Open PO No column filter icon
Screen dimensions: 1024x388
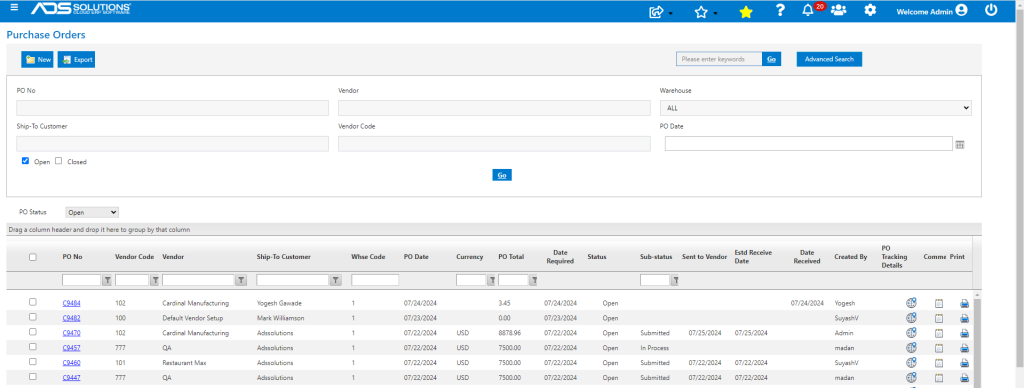107,280
